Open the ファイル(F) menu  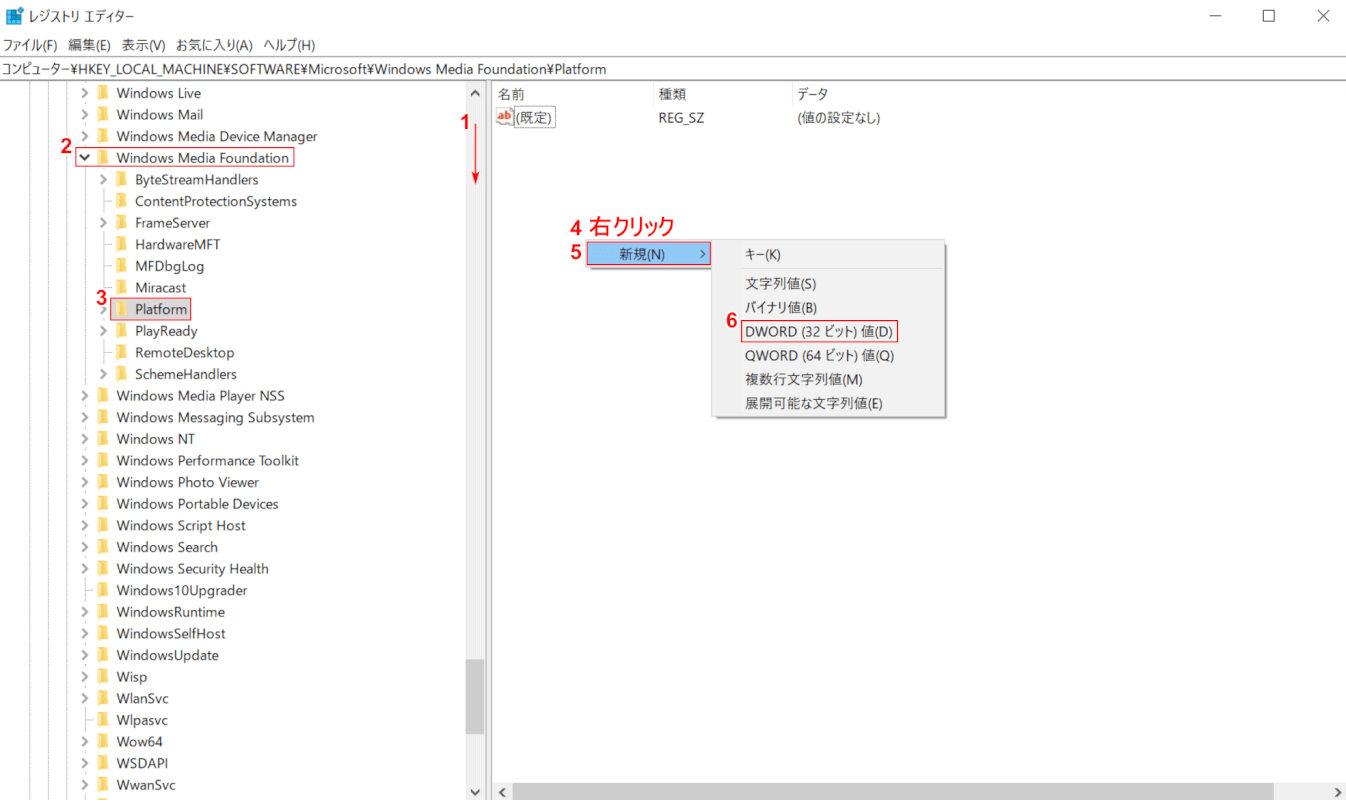tap(30, 45)
